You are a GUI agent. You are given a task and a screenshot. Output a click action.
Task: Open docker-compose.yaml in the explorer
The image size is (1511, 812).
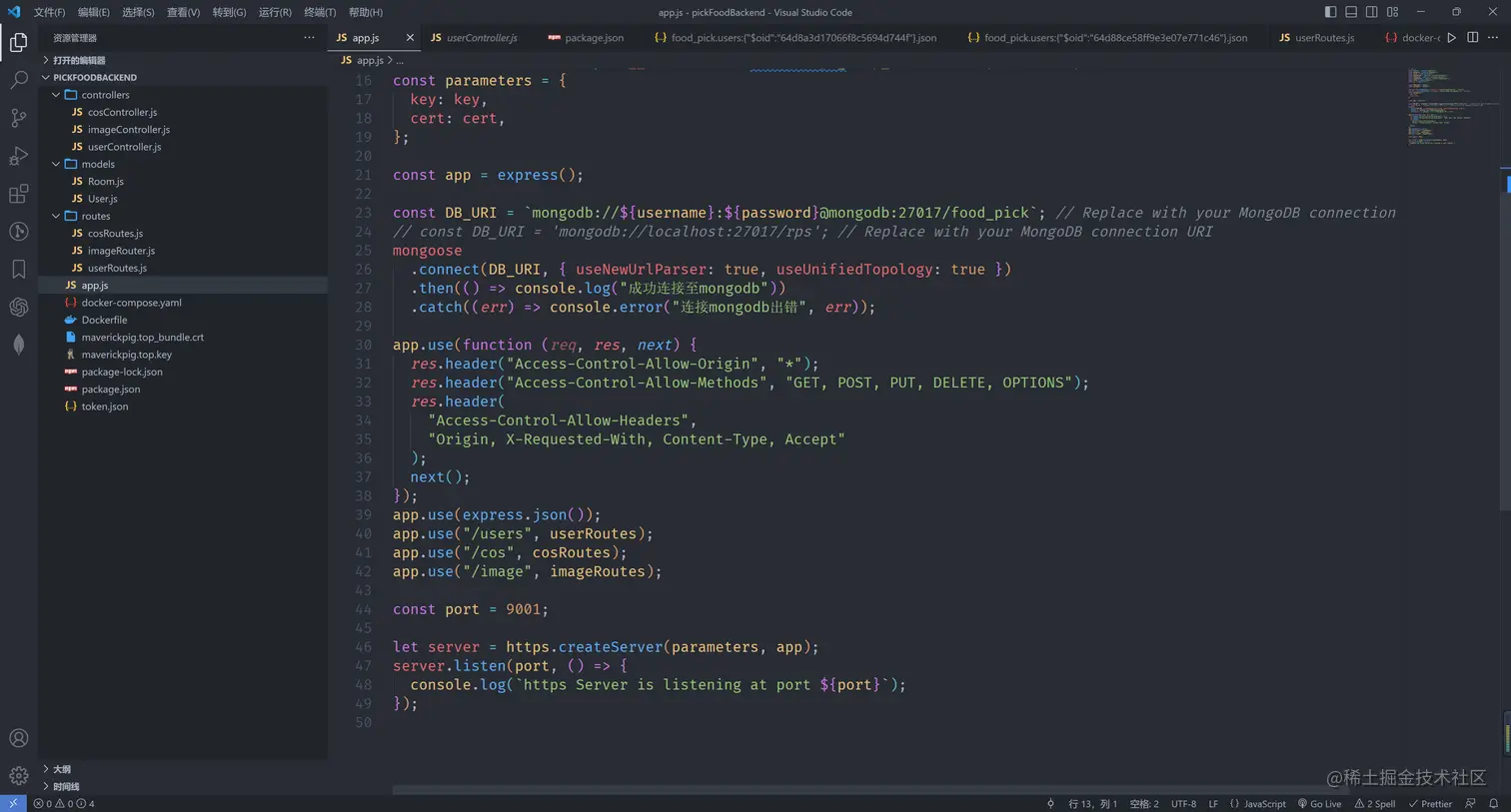(x=131, y=303)
